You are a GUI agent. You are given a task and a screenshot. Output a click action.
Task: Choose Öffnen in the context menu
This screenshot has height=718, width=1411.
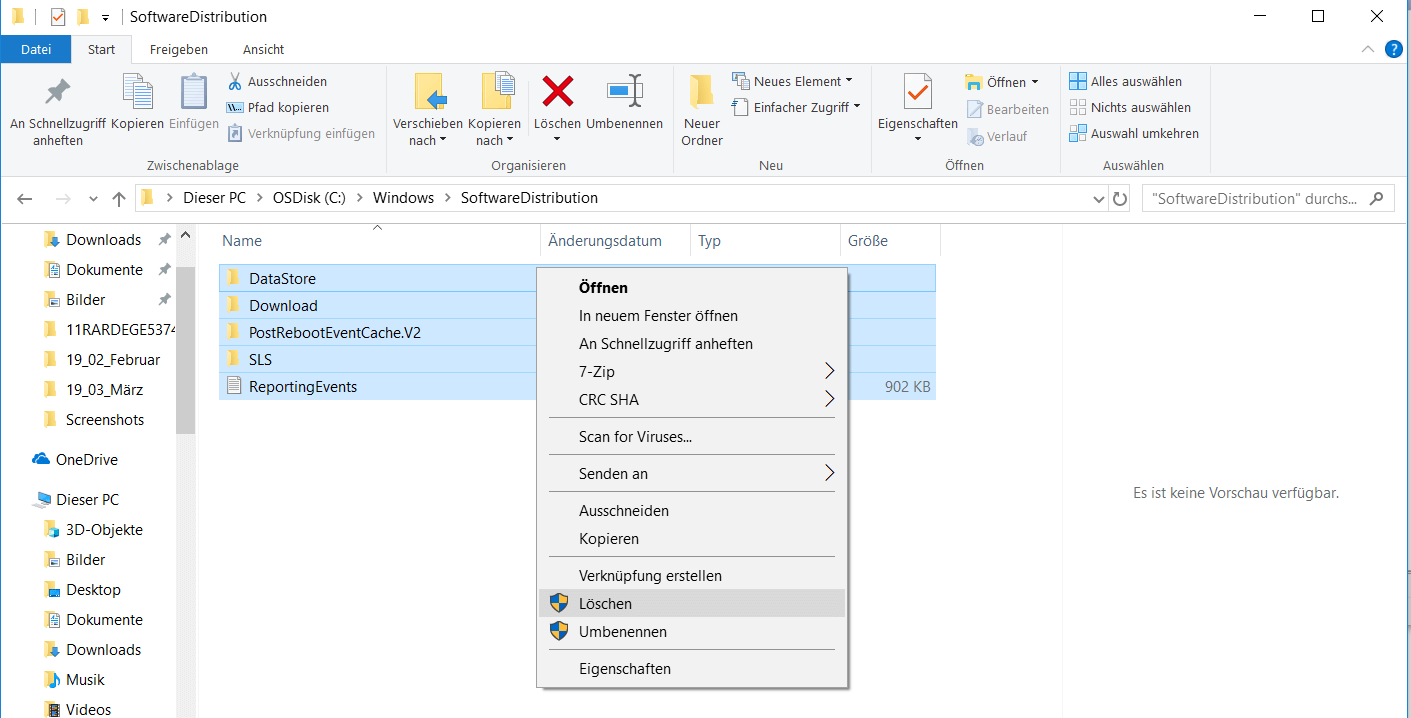click(x=692, y=288)
